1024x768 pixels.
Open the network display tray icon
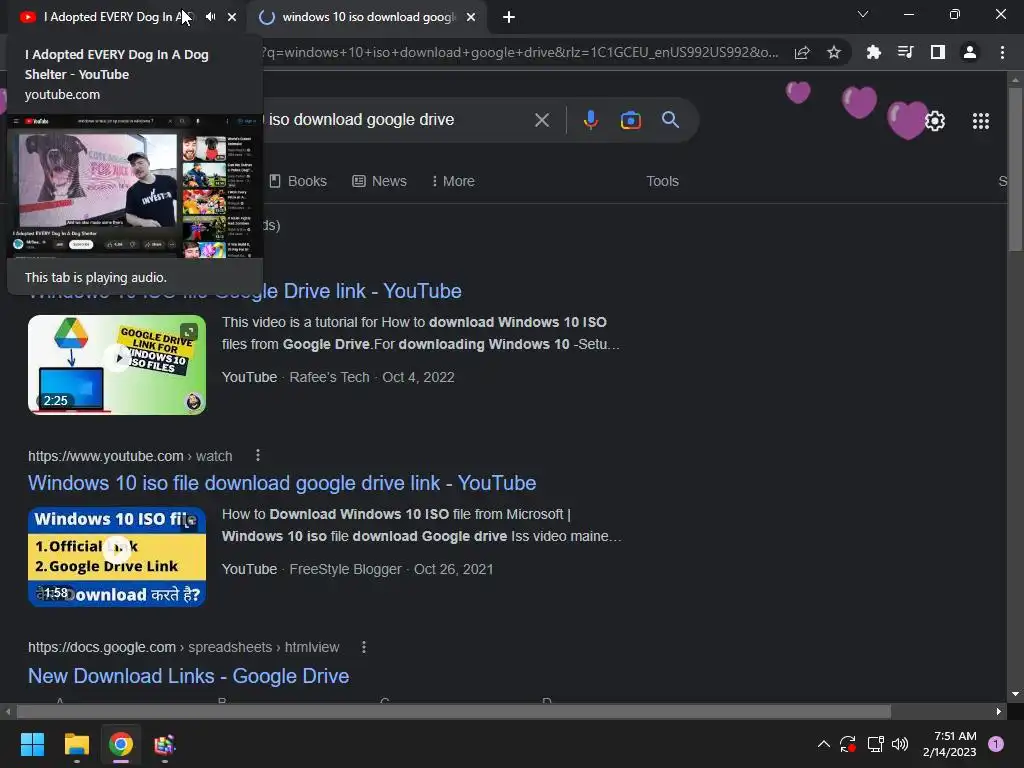pos(875,744)
